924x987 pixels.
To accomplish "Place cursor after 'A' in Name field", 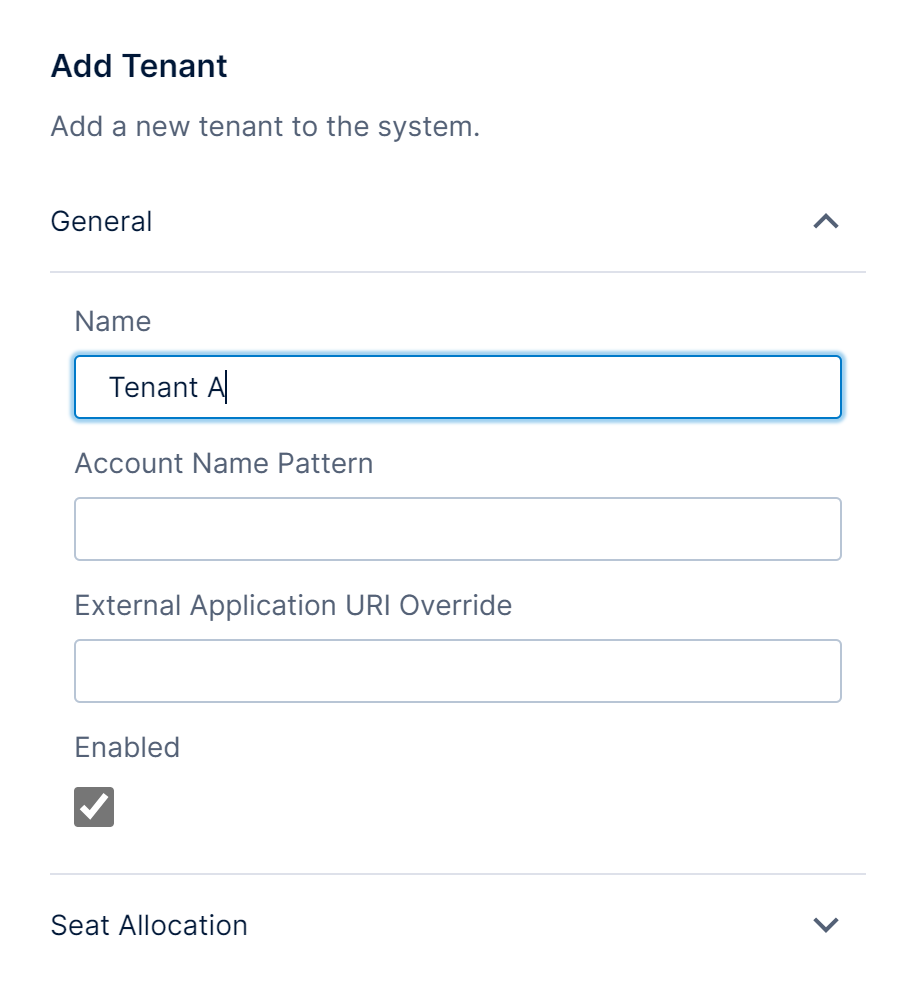I will coord(227,387).
